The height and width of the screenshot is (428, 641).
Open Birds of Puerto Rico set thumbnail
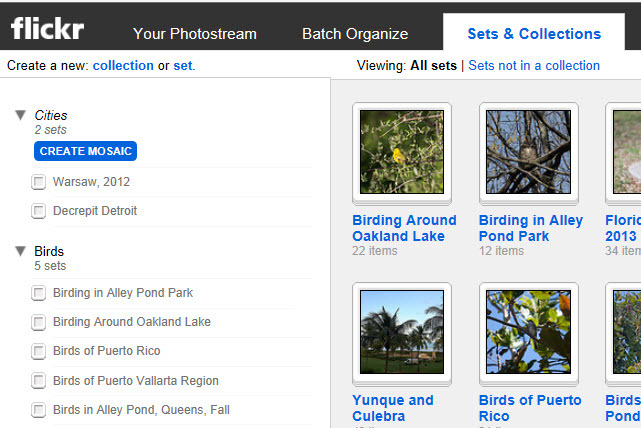[528, 332]
